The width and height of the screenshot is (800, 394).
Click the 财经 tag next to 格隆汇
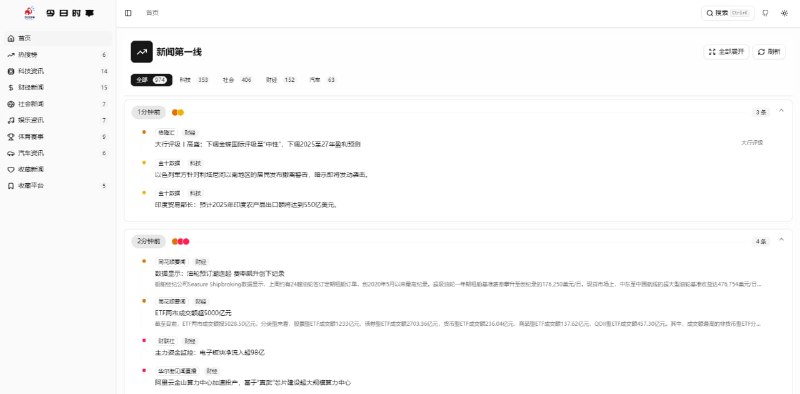pos(190,133)
